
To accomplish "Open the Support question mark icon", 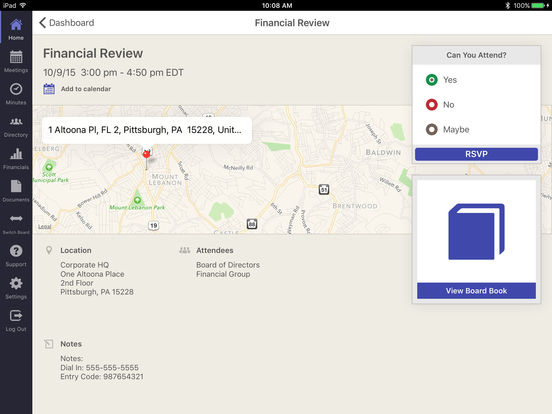I will pos(16,251).
